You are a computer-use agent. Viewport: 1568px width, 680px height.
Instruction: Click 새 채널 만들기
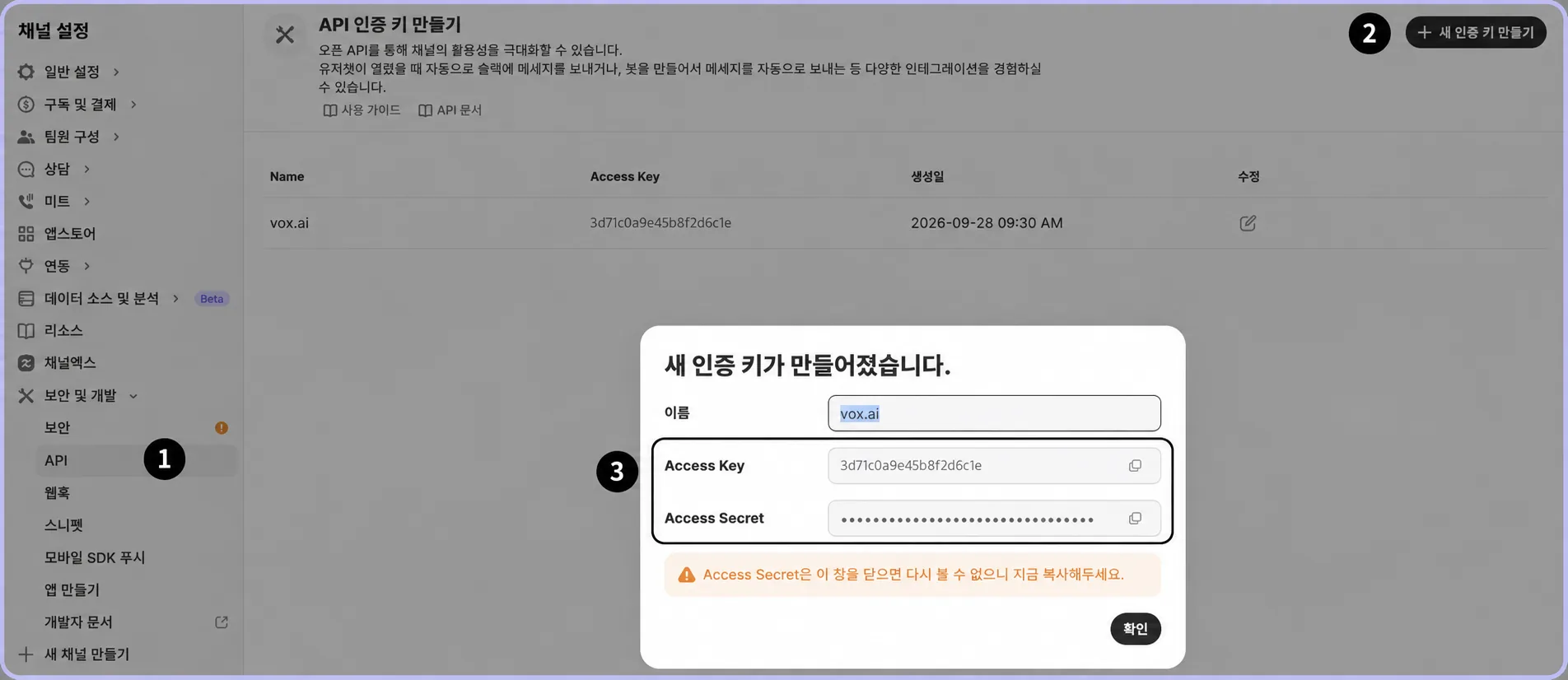point(86,654)
